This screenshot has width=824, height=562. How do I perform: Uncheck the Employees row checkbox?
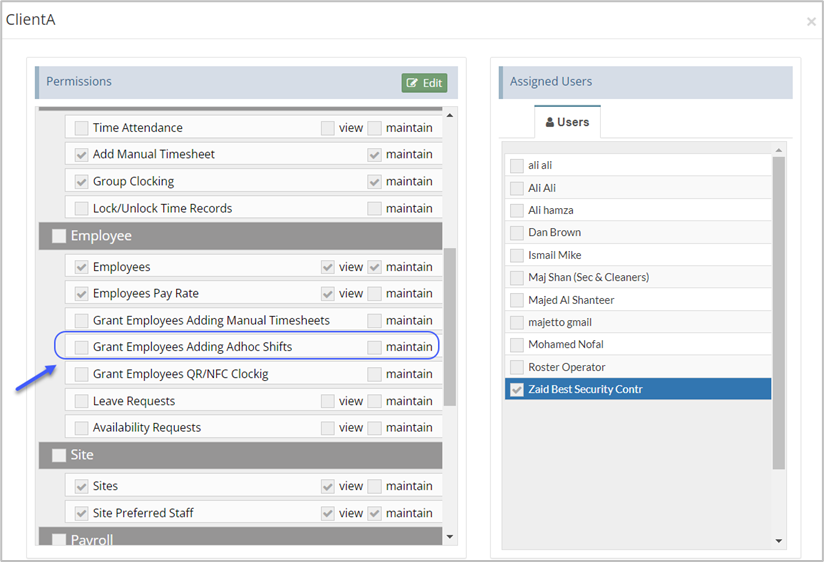(x=81, y=267)
